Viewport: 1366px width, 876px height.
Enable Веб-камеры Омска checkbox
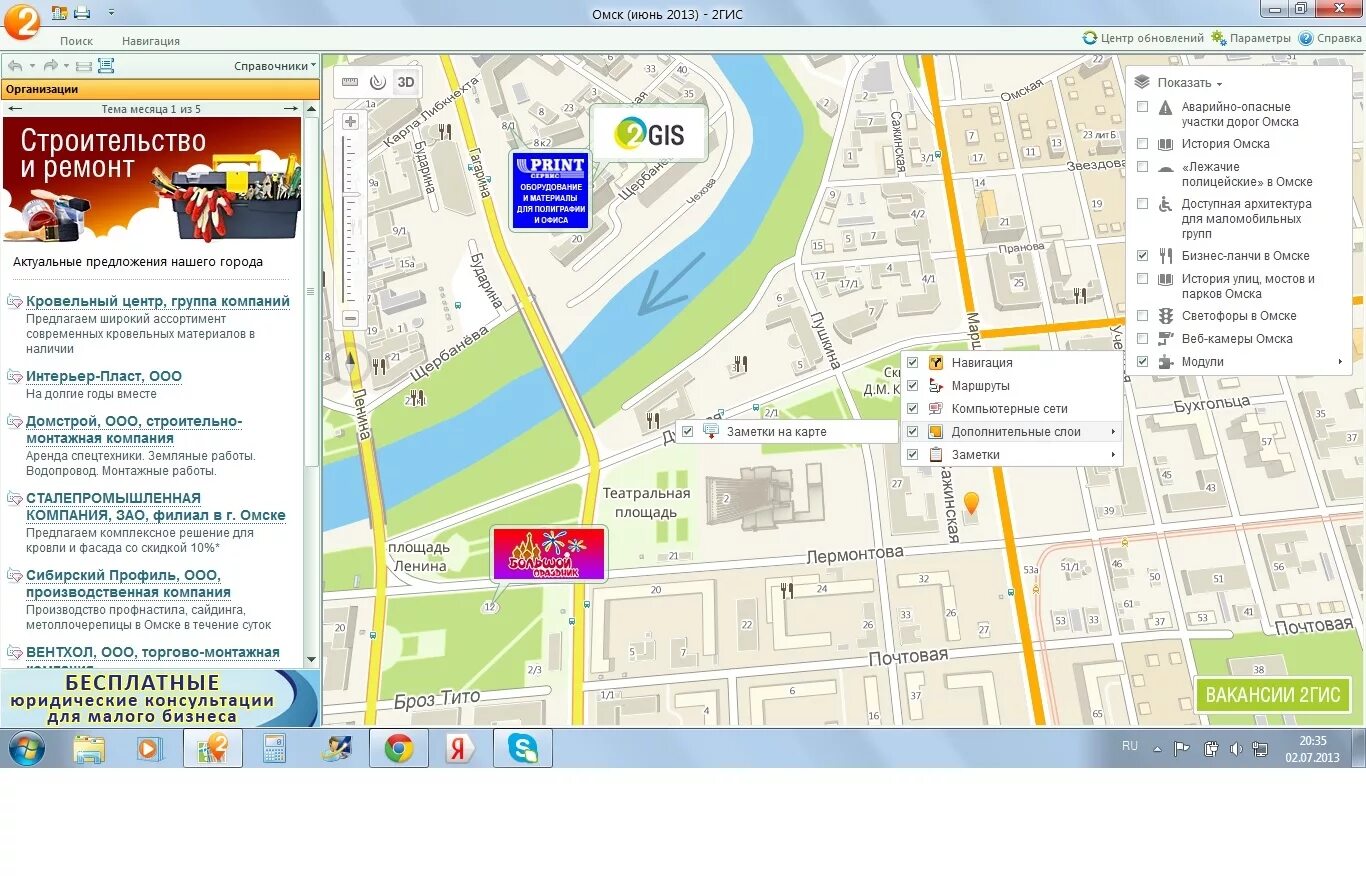[1142, 339]
